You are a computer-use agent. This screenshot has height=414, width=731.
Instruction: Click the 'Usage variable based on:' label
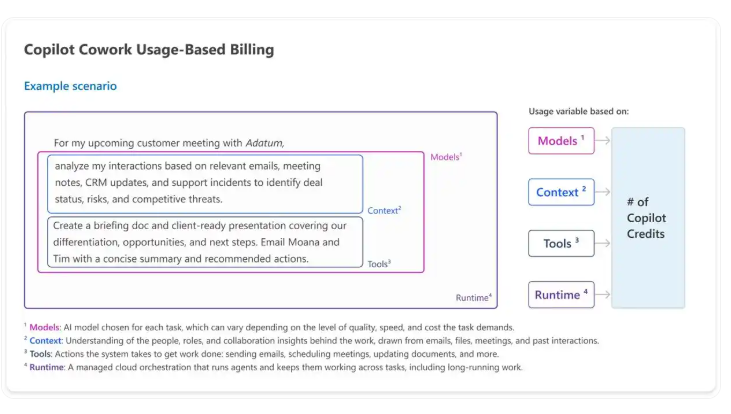click(579, 111)
